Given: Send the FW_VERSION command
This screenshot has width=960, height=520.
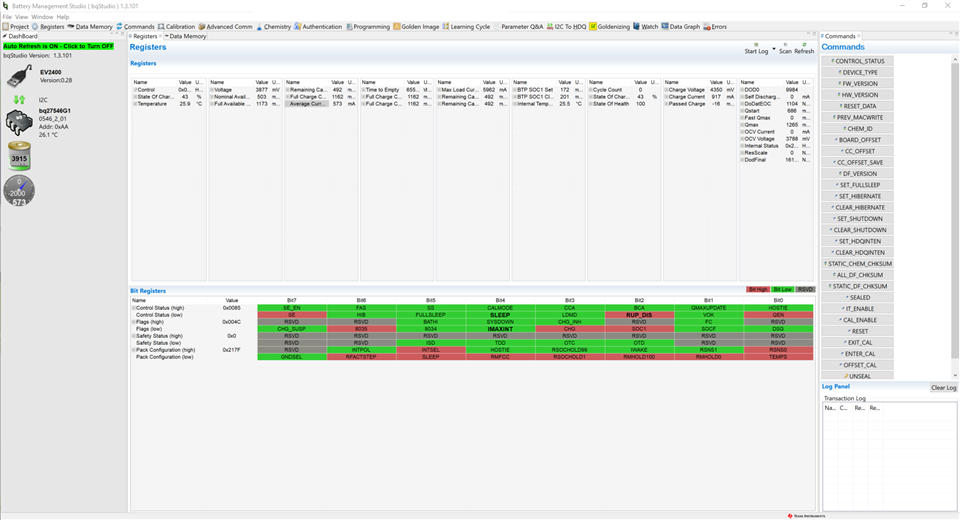Looking at the screenshot, I should tap(857, 84).
